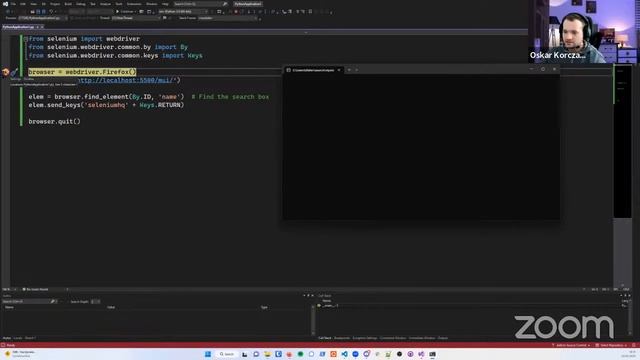
Task: Click the Oskar Korcza video thumbnail
Action: coord(584,31)
